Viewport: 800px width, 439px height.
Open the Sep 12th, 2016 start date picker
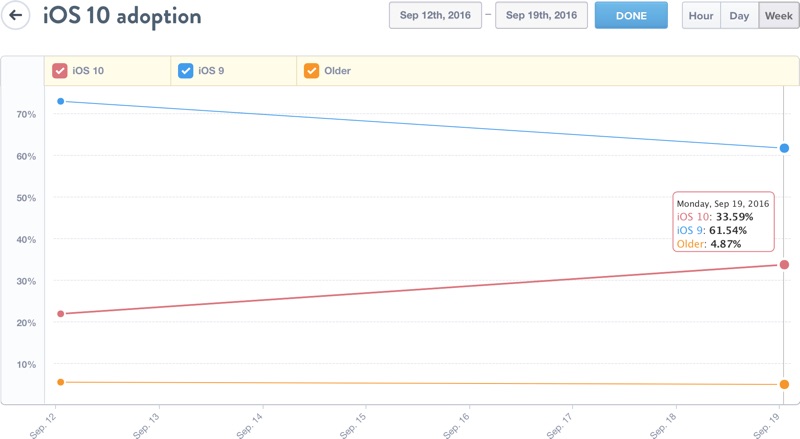(x=434, y=16)
